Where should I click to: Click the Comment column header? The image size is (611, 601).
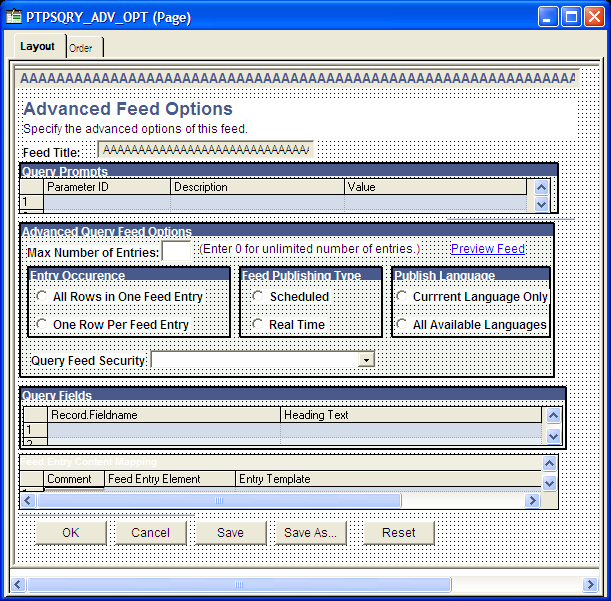pyautogui.click(x=74, y=479)
